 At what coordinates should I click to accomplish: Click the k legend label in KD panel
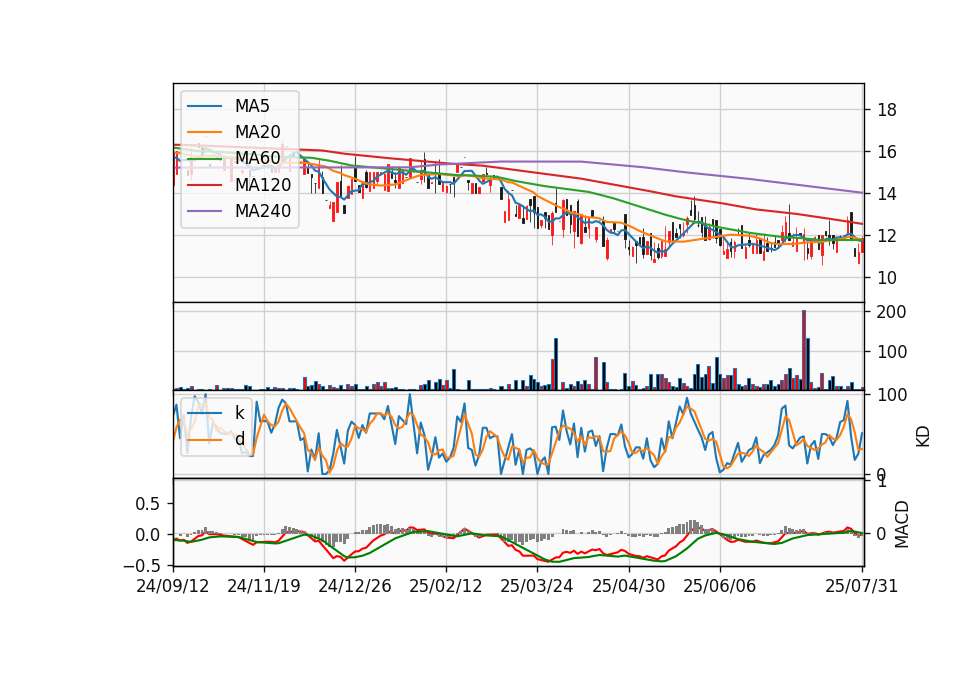(239, 413)
